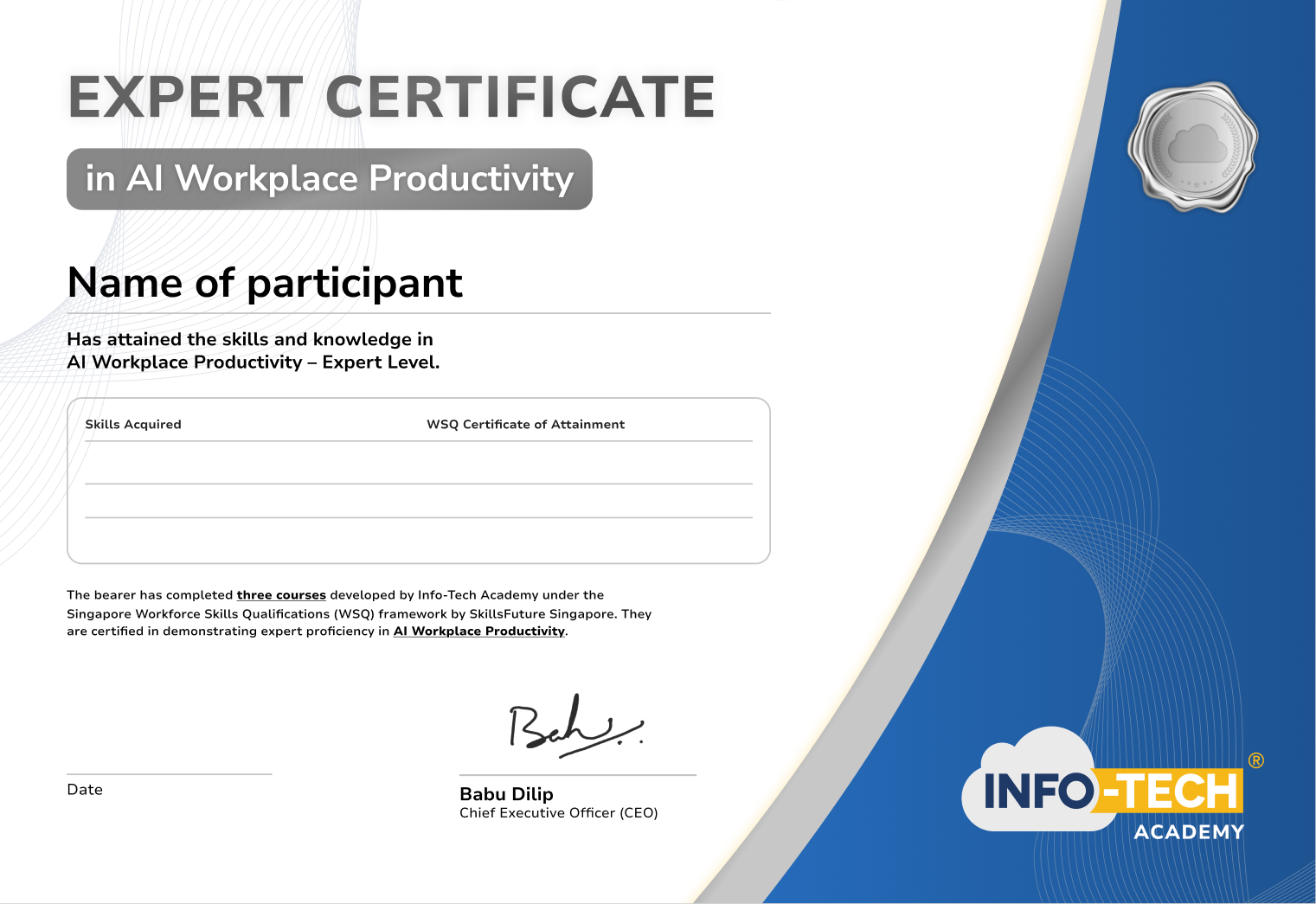This screenshot has height=904, width=1316.
Task: Select the WSQ Certificate of Attainment header
Action: click(524, 424)
